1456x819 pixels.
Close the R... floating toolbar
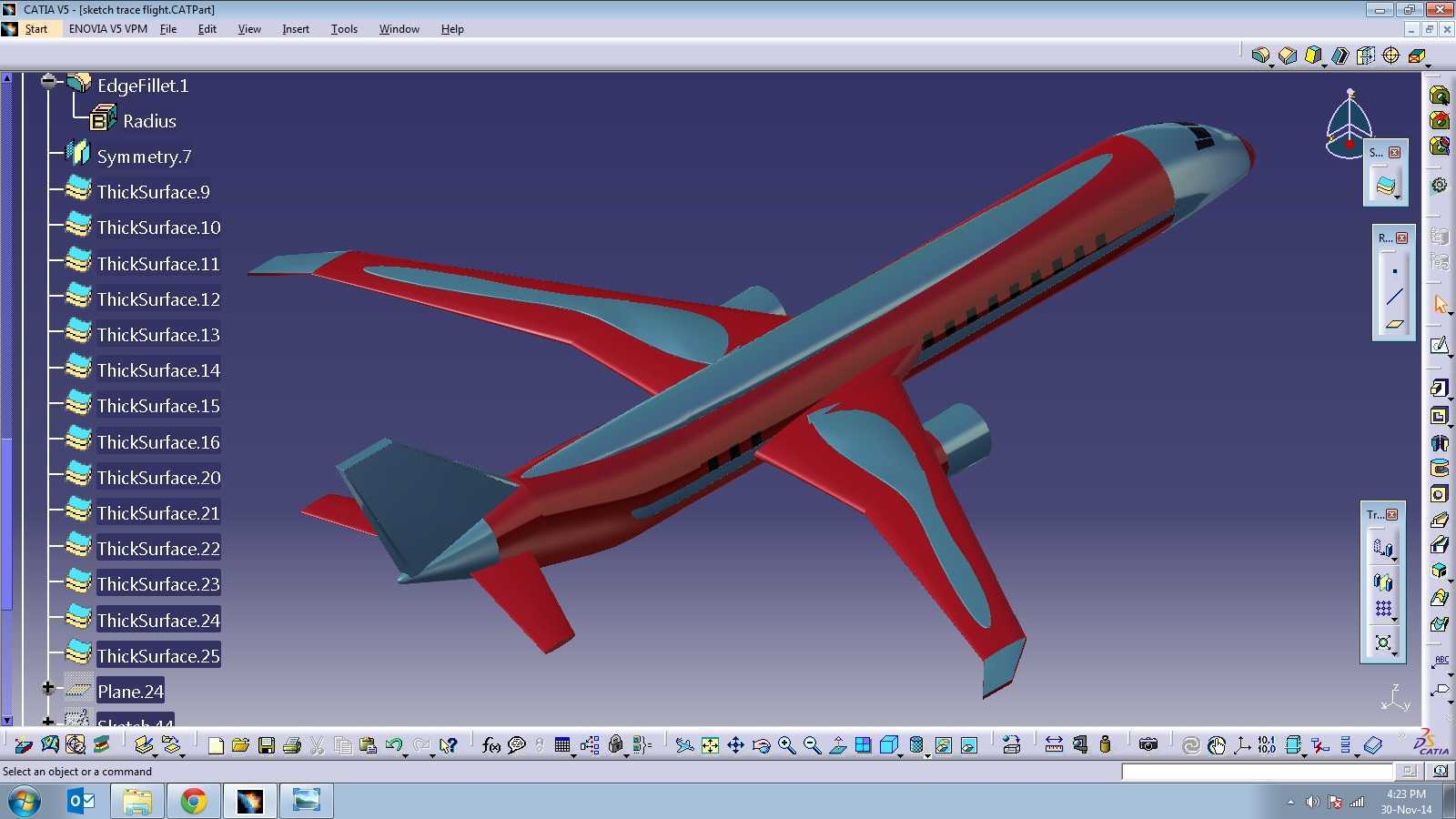point(1401,238)
